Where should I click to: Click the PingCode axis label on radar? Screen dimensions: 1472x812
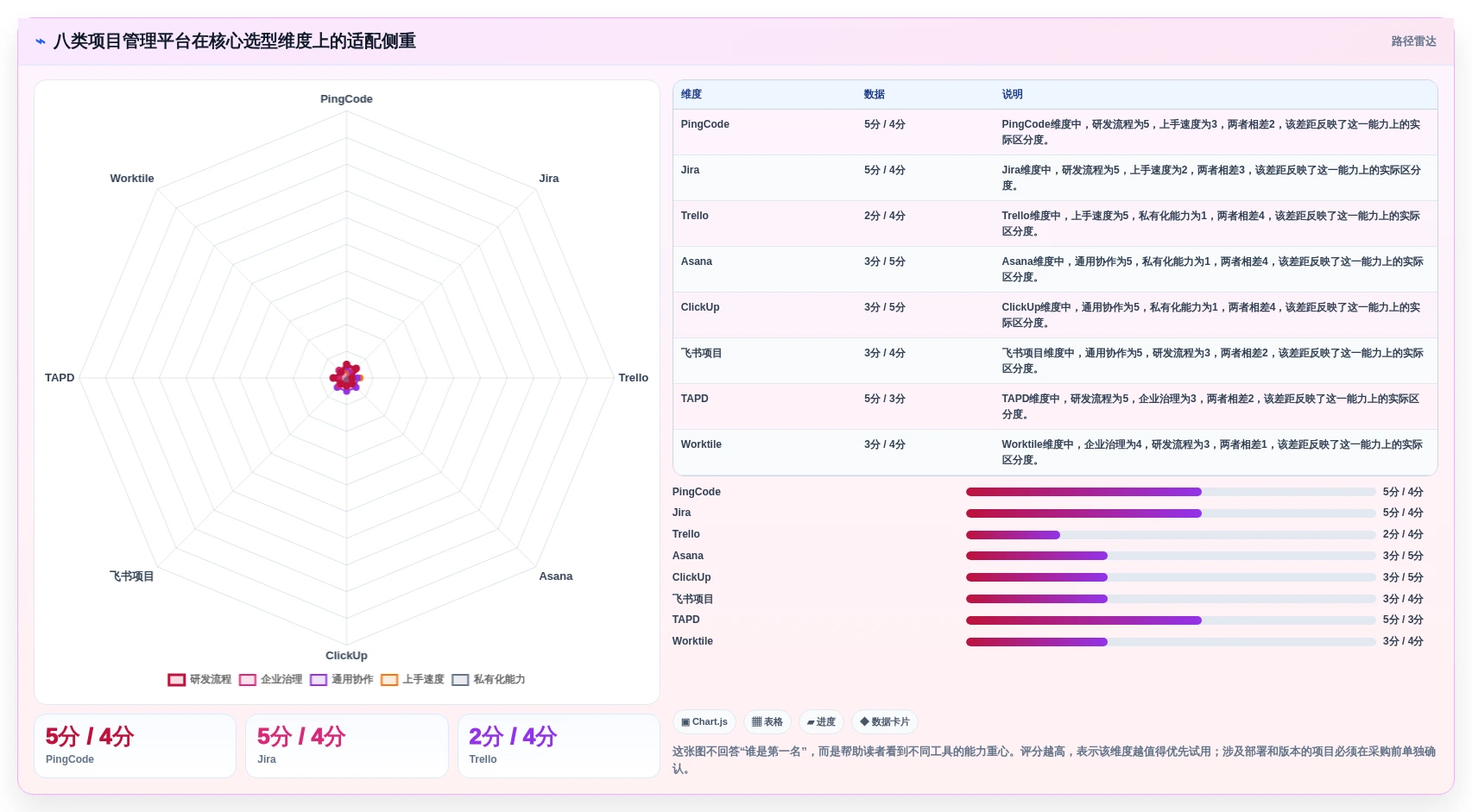point(346,99)
